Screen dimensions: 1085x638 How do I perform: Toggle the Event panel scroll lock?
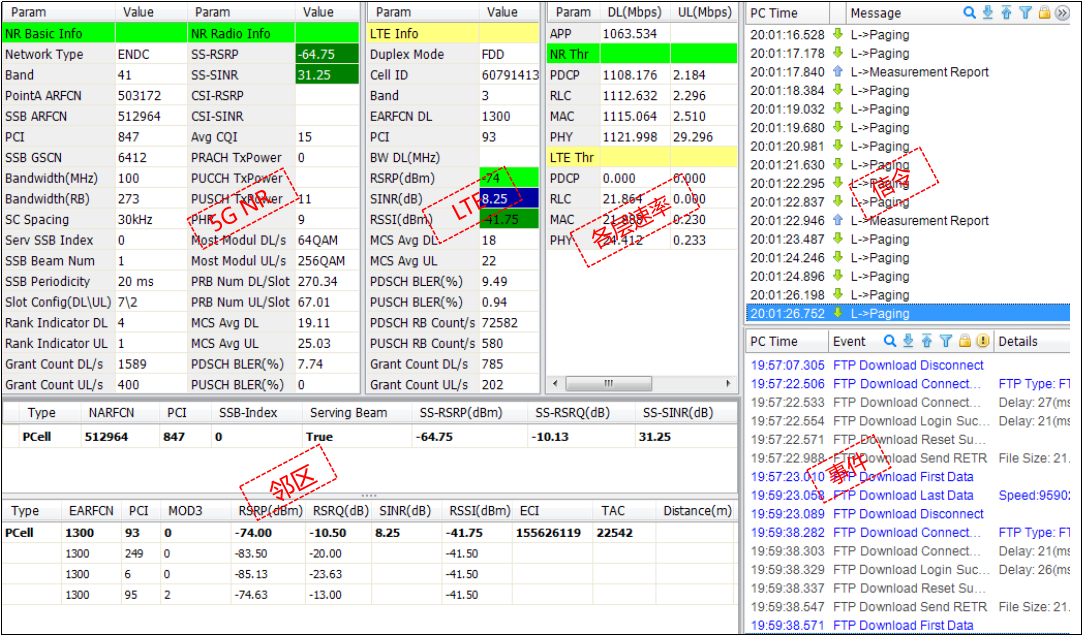point(965,341)
